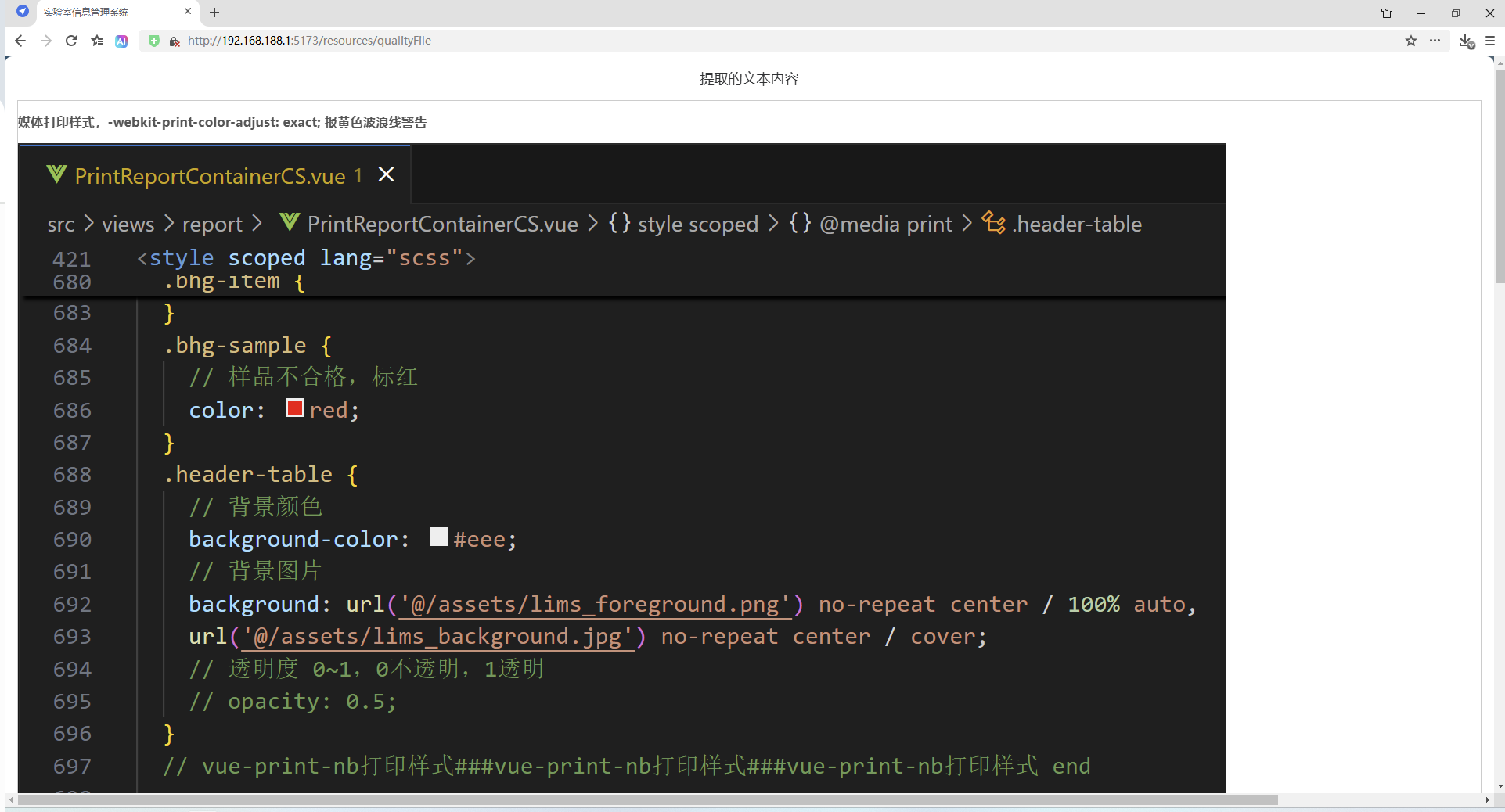Click the AI extension icon in the toolbar

coord(121,41)
